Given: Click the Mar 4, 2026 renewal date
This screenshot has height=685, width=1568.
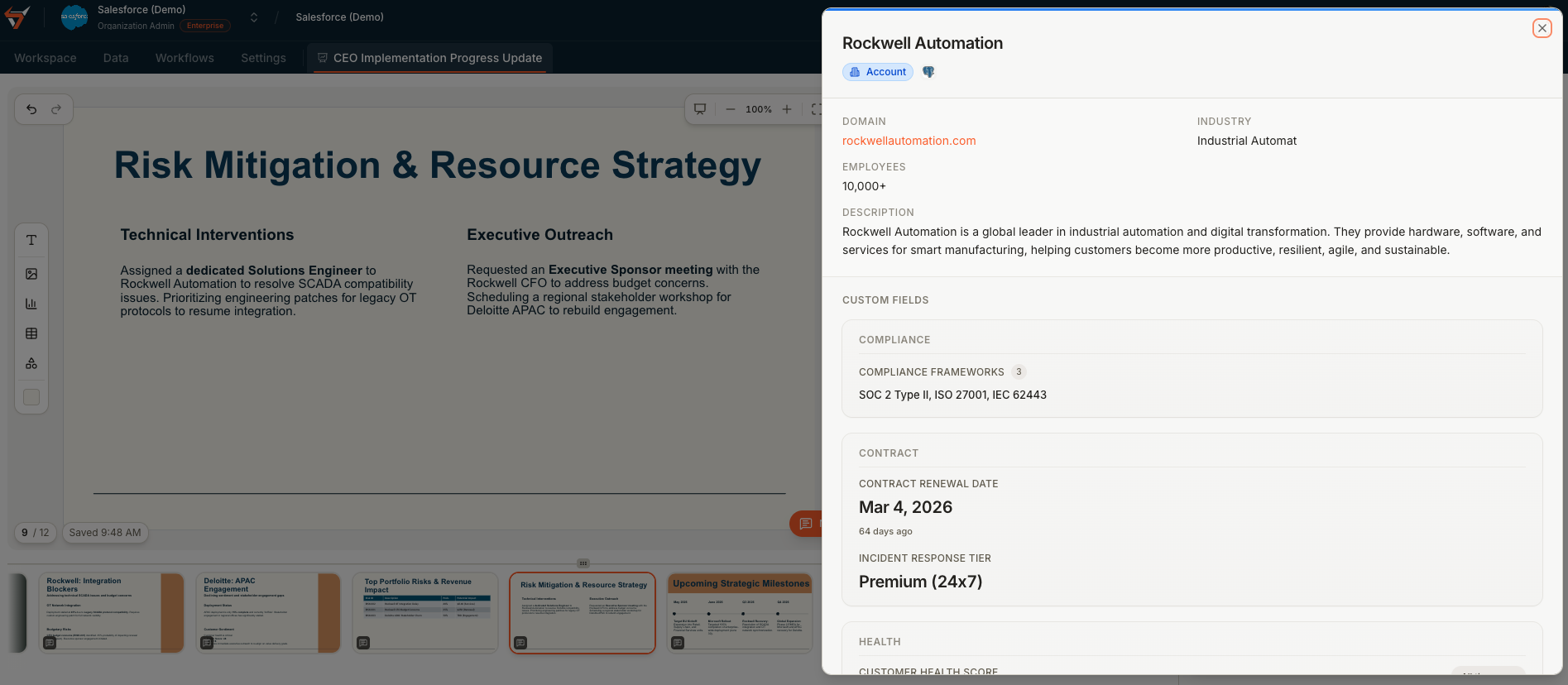Looking at the screenshot, I should point(905,507).
